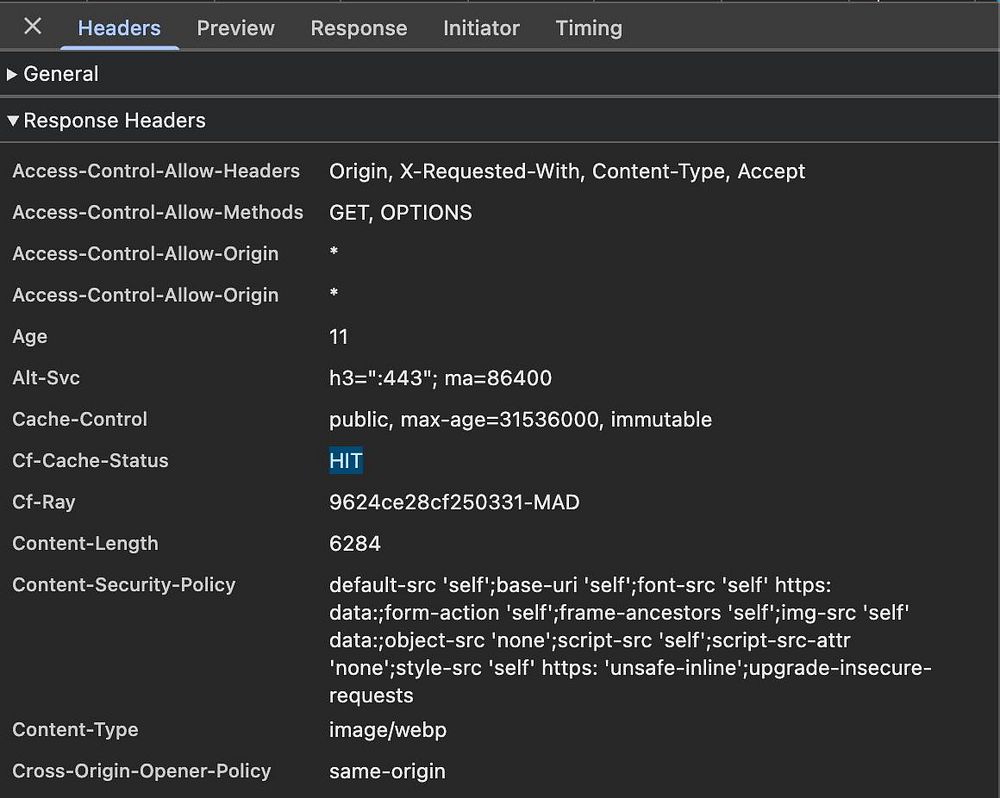Close the request details panel

[x=33, y=27]
